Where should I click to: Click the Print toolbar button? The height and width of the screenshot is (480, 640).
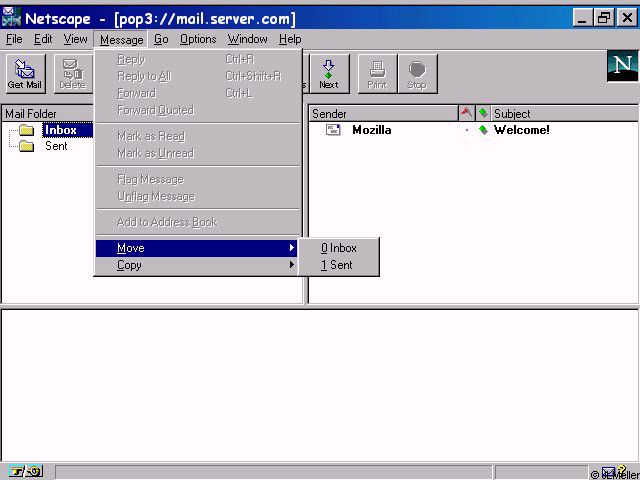[x=377, y=74]
